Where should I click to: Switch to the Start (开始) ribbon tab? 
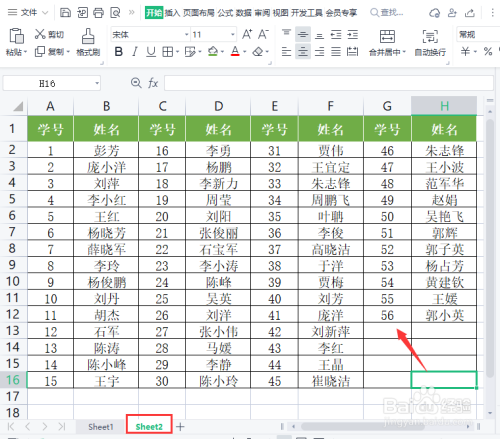tap(154, 13)
